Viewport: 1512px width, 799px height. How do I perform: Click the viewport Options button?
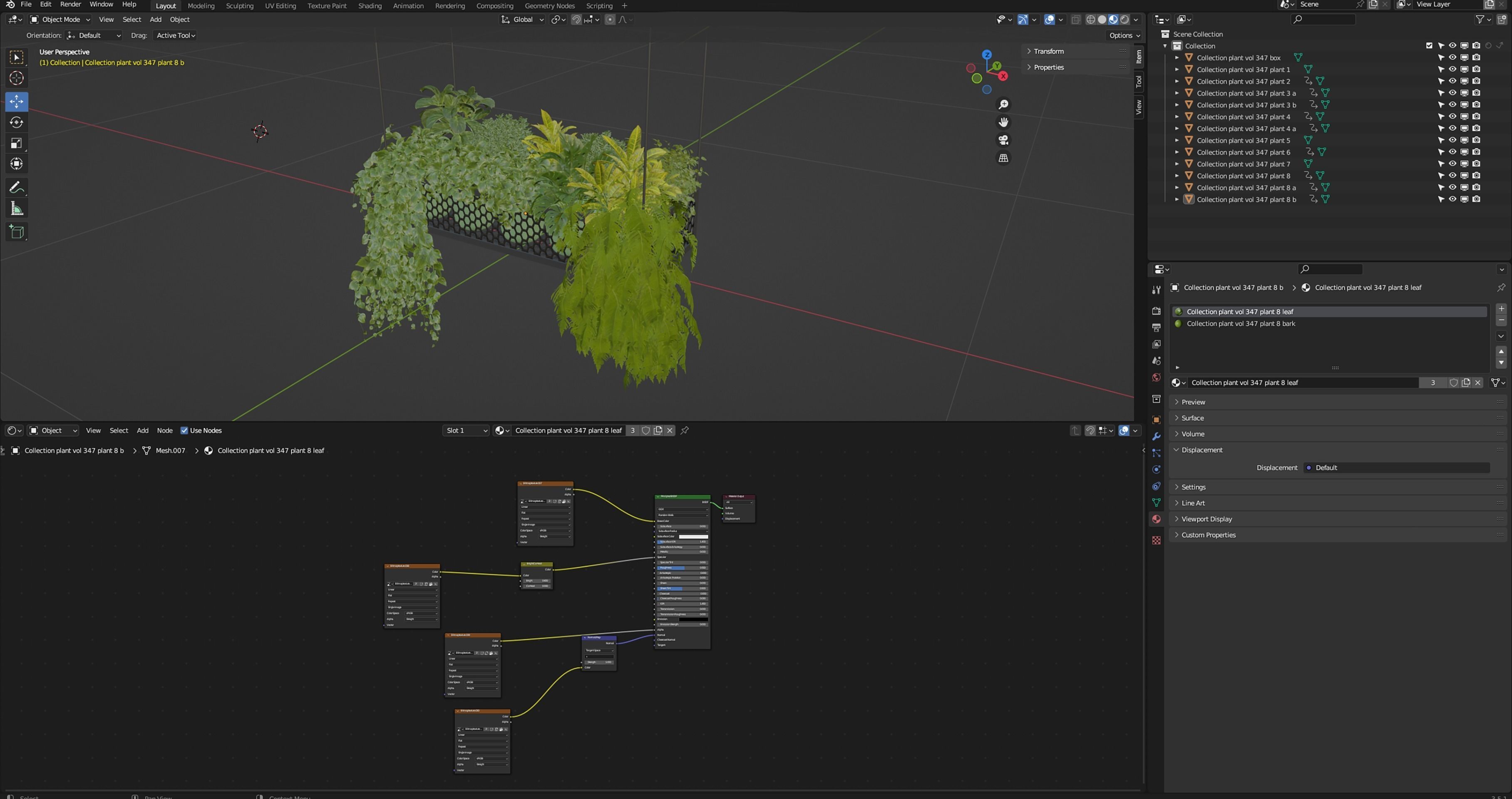1124,35
